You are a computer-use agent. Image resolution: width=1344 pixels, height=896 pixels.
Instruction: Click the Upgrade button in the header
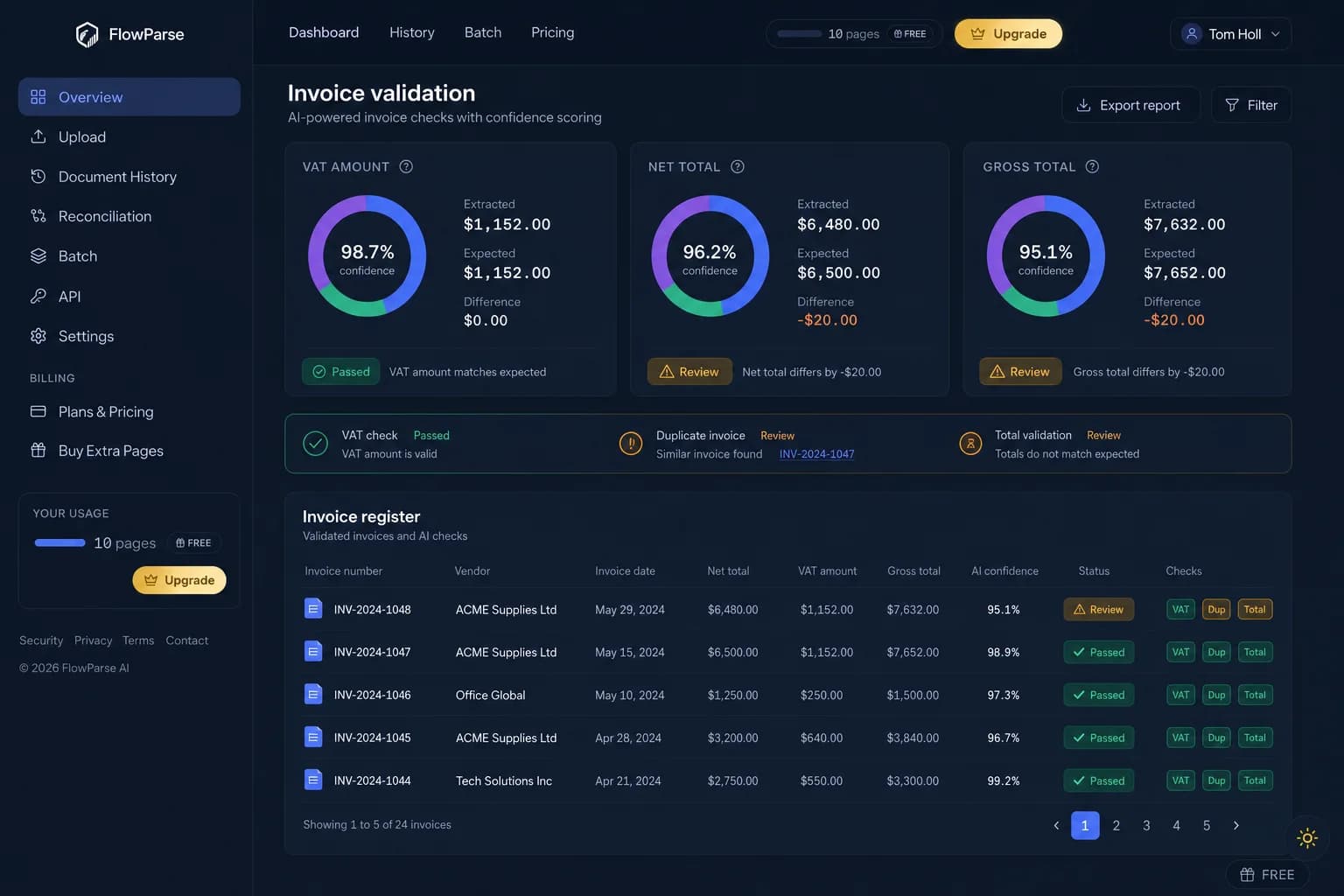coord(1008,33)
